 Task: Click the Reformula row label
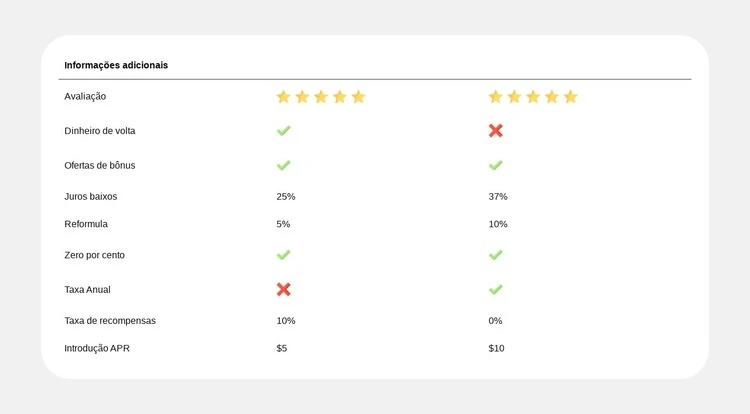[x=86, y=224]
